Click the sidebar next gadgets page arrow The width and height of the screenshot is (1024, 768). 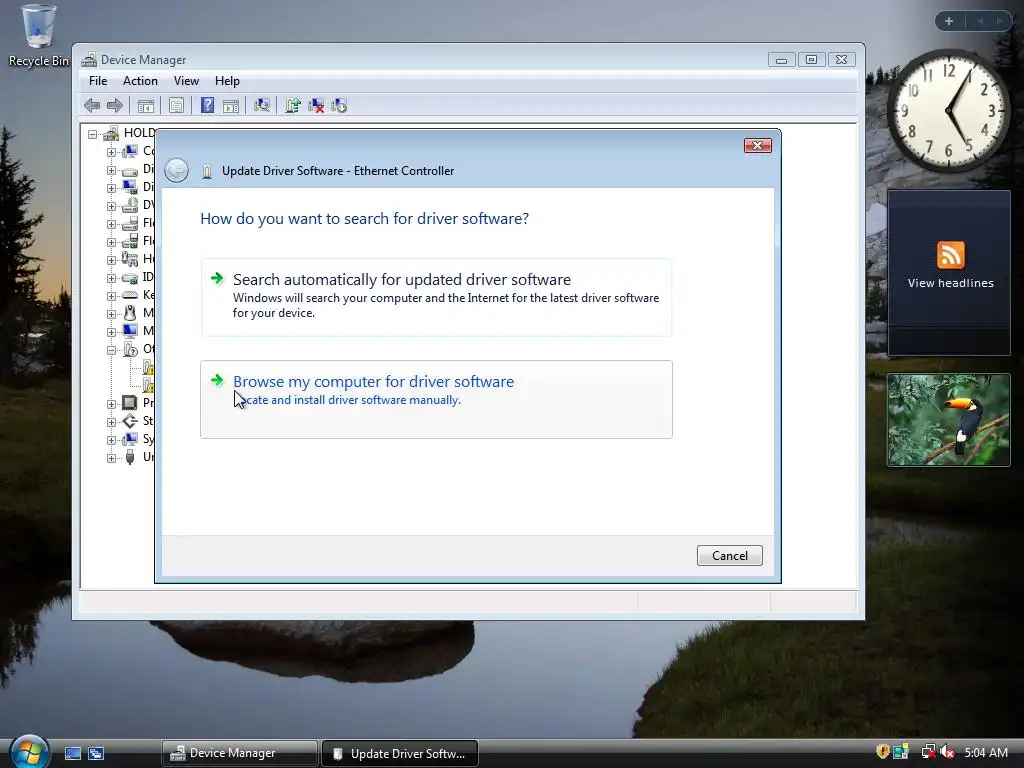pyautogui.click(x=999, y=21)
